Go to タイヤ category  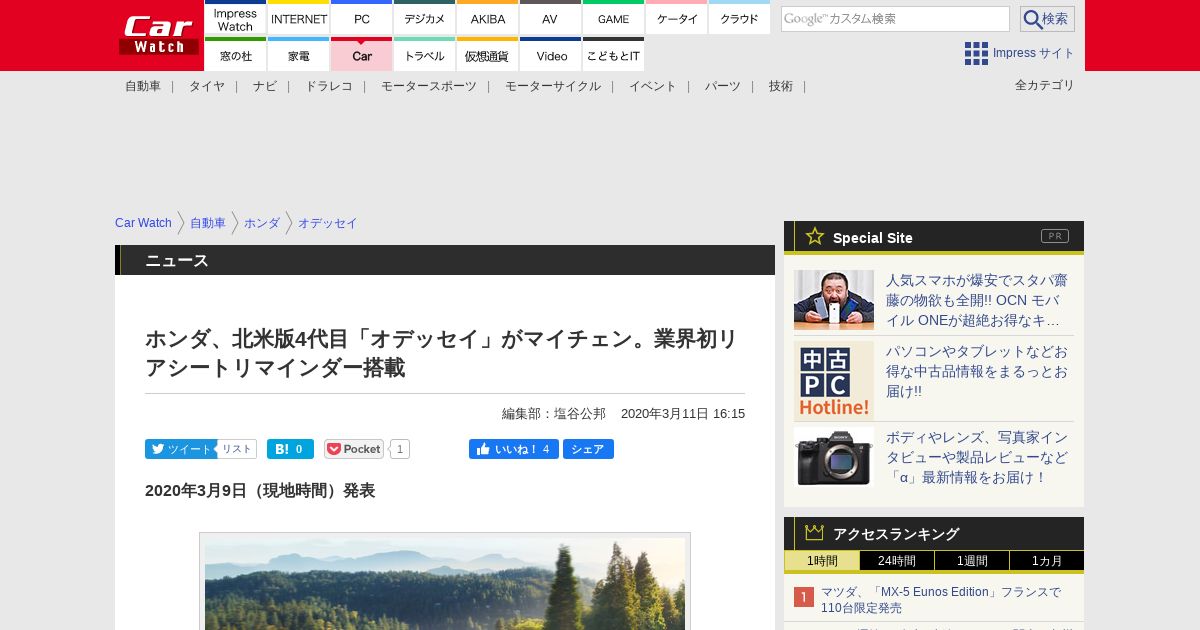(207, 86)
